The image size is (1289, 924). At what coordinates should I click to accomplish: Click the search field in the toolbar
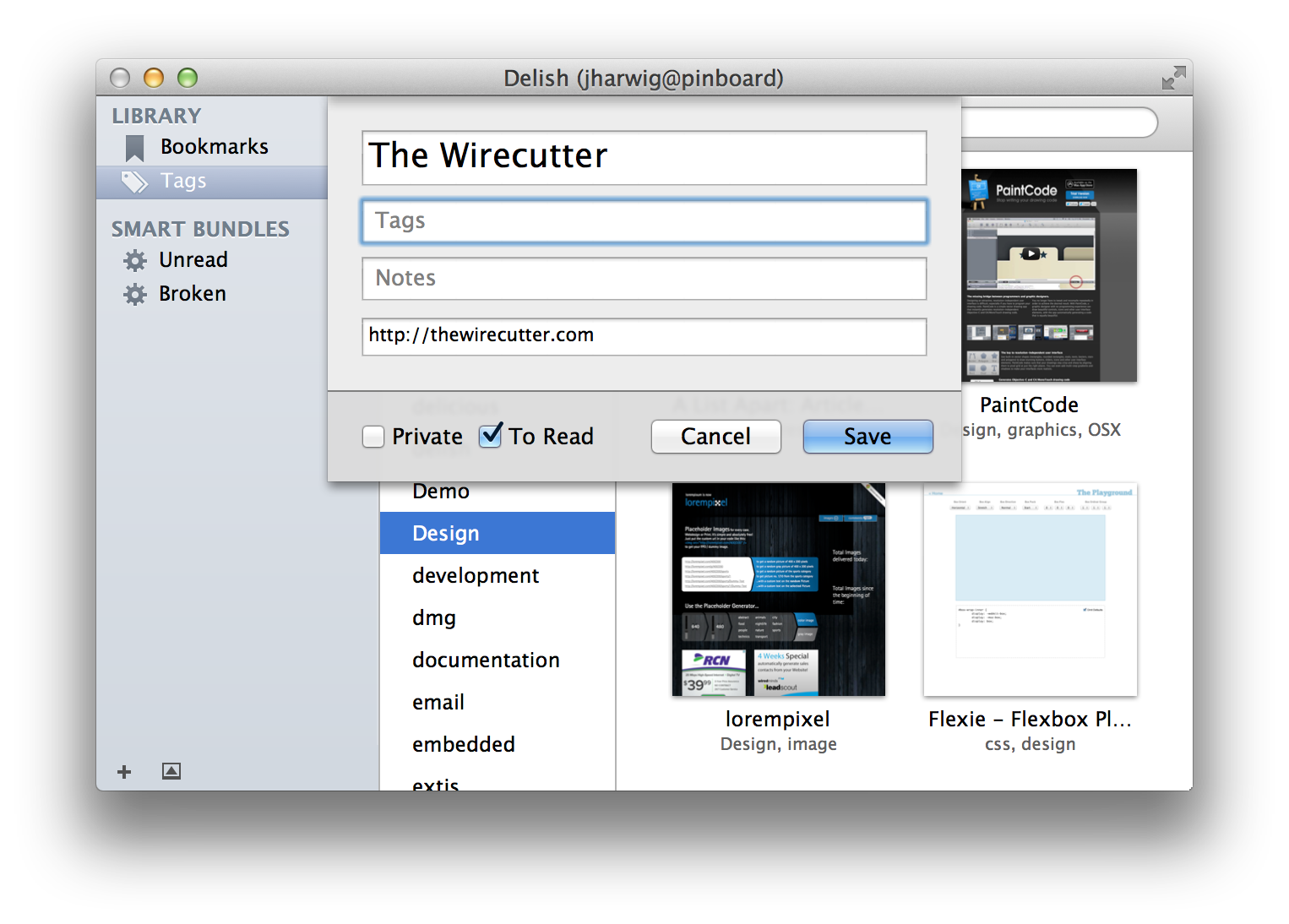pyautogui.click(x=1059, y=122)
